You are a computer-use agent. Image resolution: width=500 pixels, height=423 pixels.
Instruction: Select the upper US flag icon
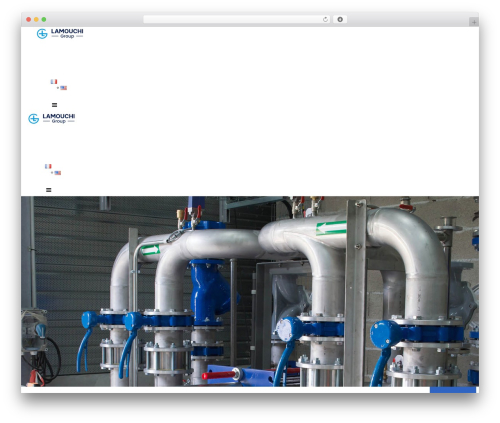(64, 88)
